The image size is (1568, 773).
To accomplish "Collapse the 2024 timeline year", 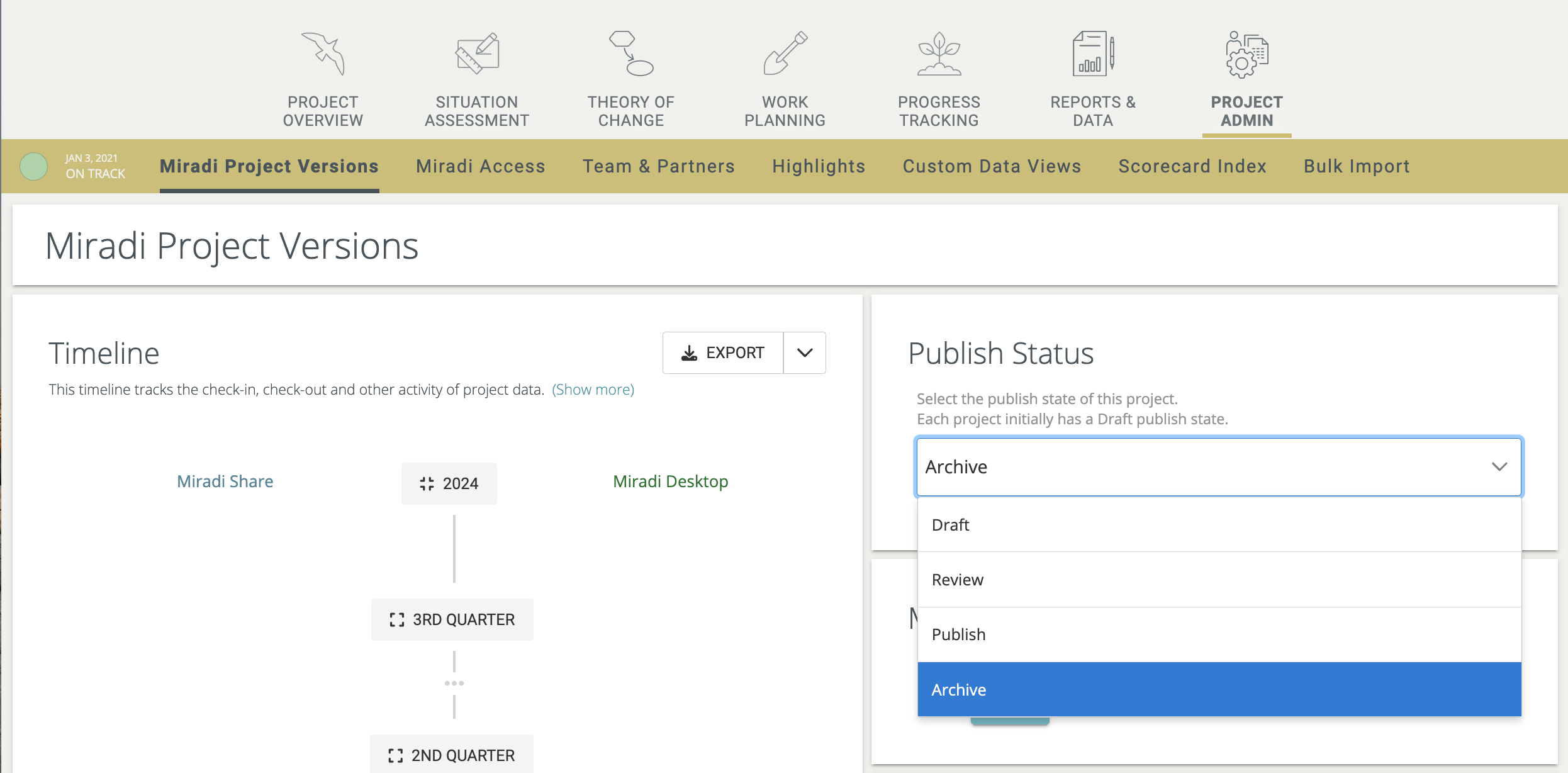I will [449, 483].
